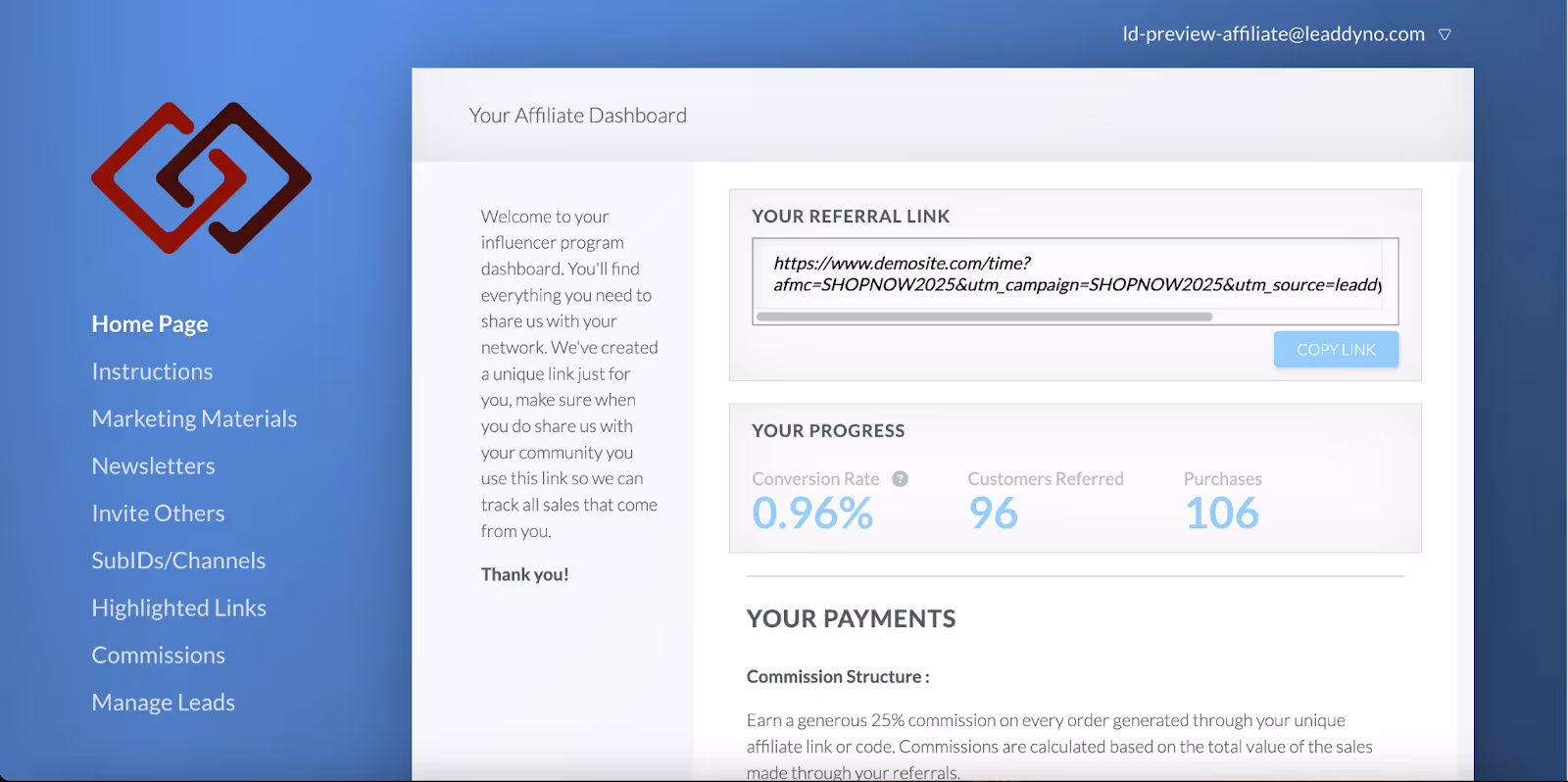The image size is (1568, 782).
Task: Click the YOUR REFERRAL LINK heading
Action: click(851, 217)
